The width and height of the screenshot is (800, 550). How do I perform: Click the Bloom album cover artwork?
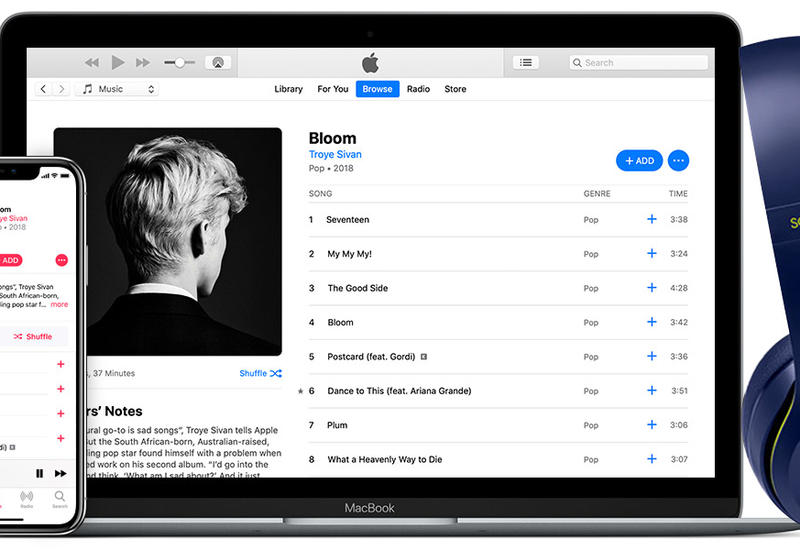tap(168, 242)
